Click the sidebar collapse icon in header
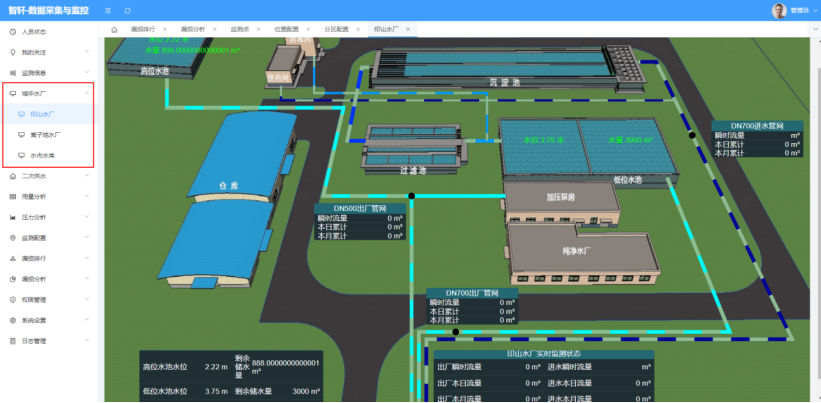 coord(108,10)
